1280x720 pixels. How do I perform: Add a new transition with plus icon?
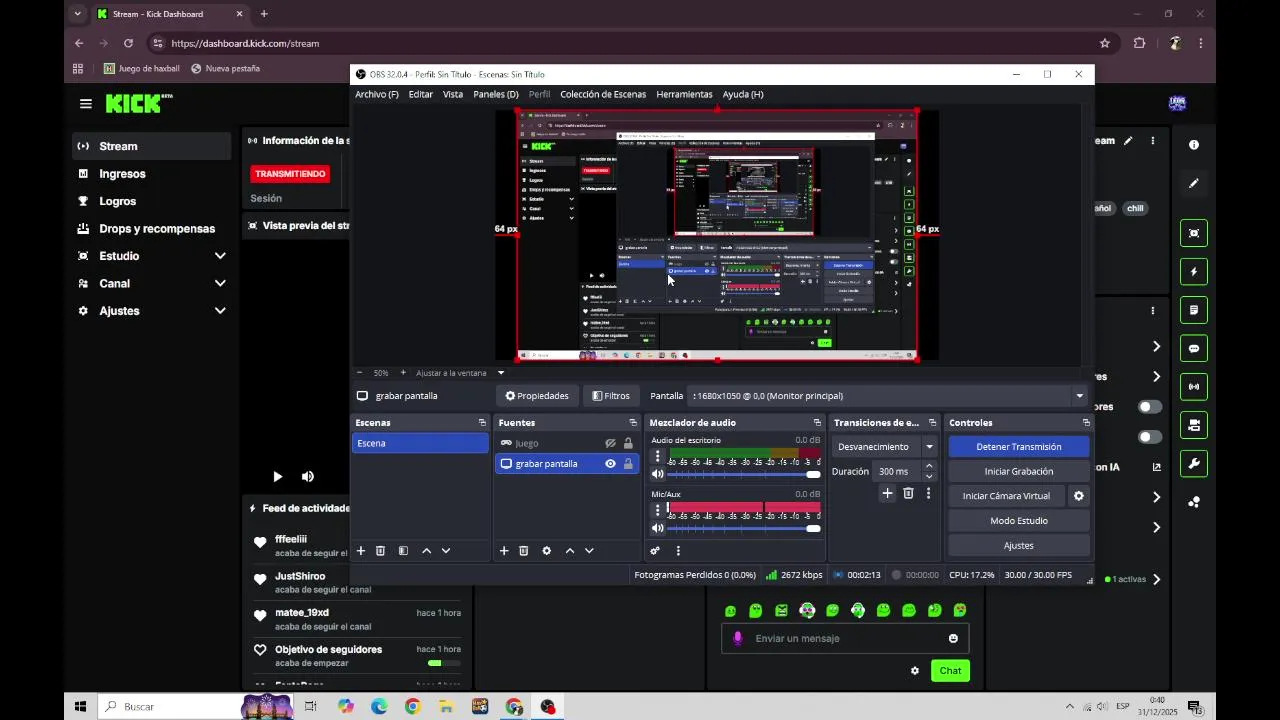click(887, 493)
